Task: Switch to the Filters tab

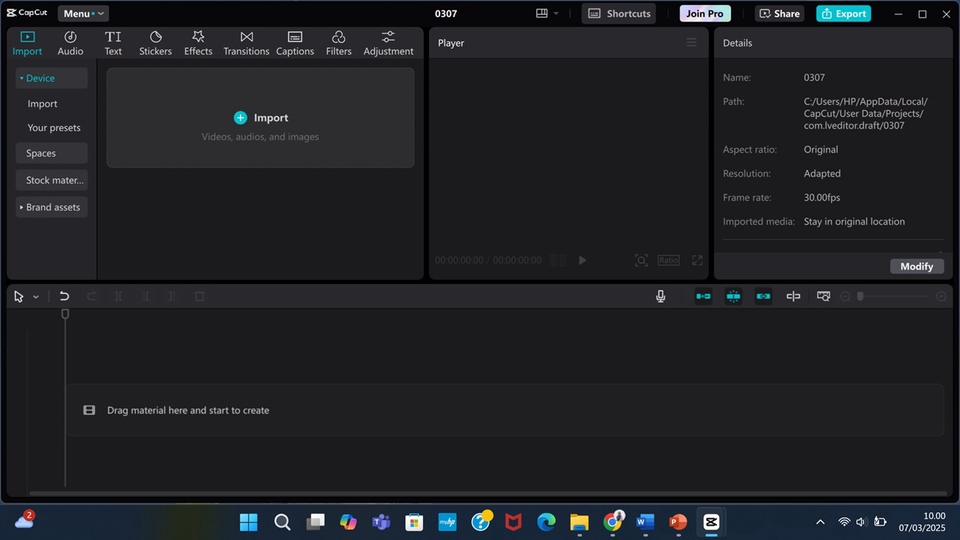Action: pos(339,43)
